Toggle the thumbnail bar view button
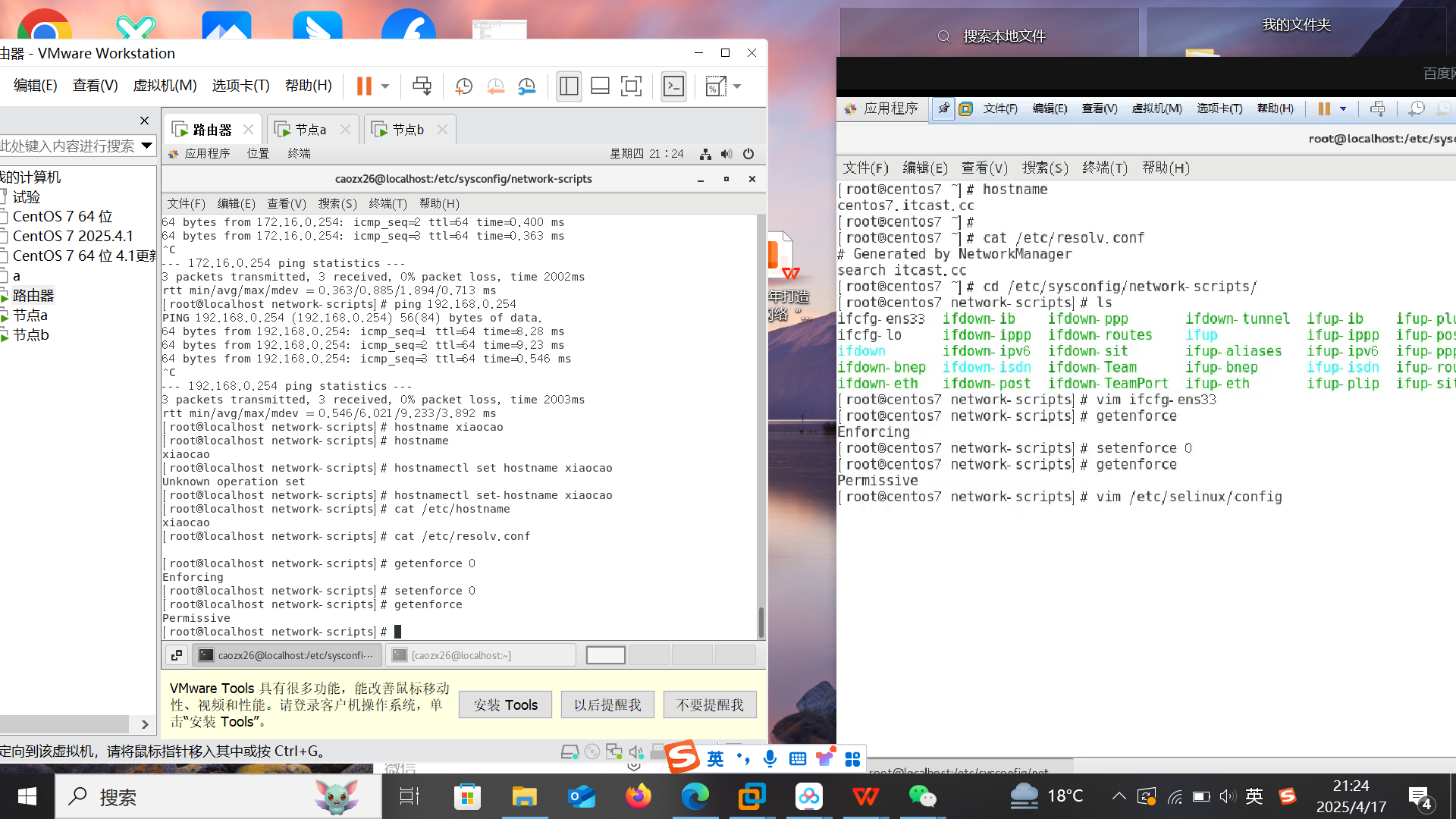 coord(600,86)
